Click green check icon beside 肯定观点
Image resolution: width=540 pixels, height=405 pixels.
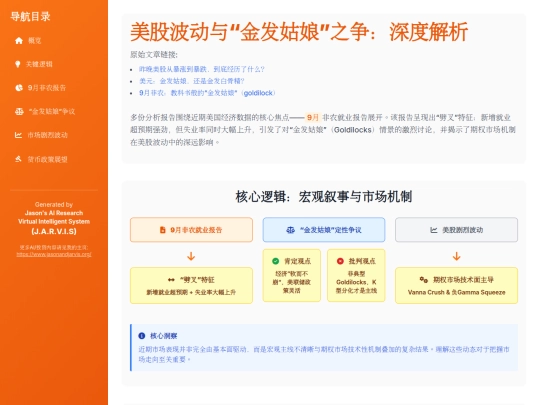click(x=276, y=261)
